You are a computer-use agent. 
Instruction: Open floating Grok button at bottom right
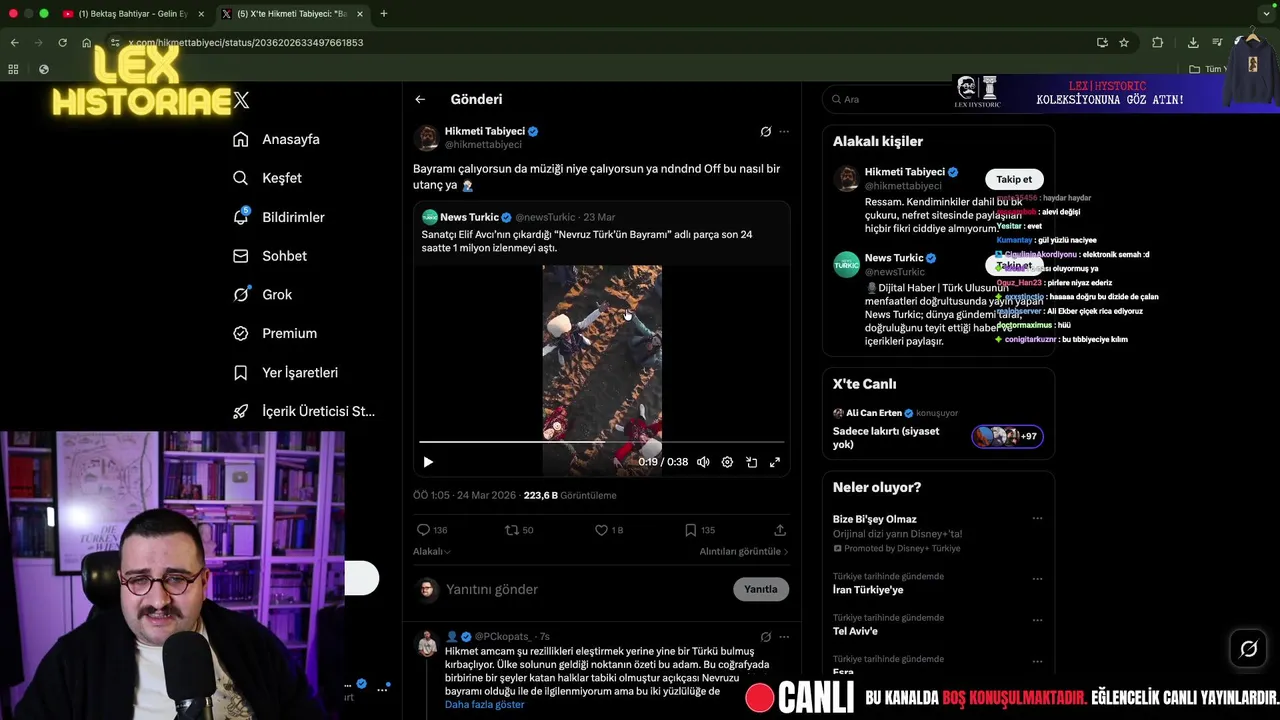click(1248, 649)
